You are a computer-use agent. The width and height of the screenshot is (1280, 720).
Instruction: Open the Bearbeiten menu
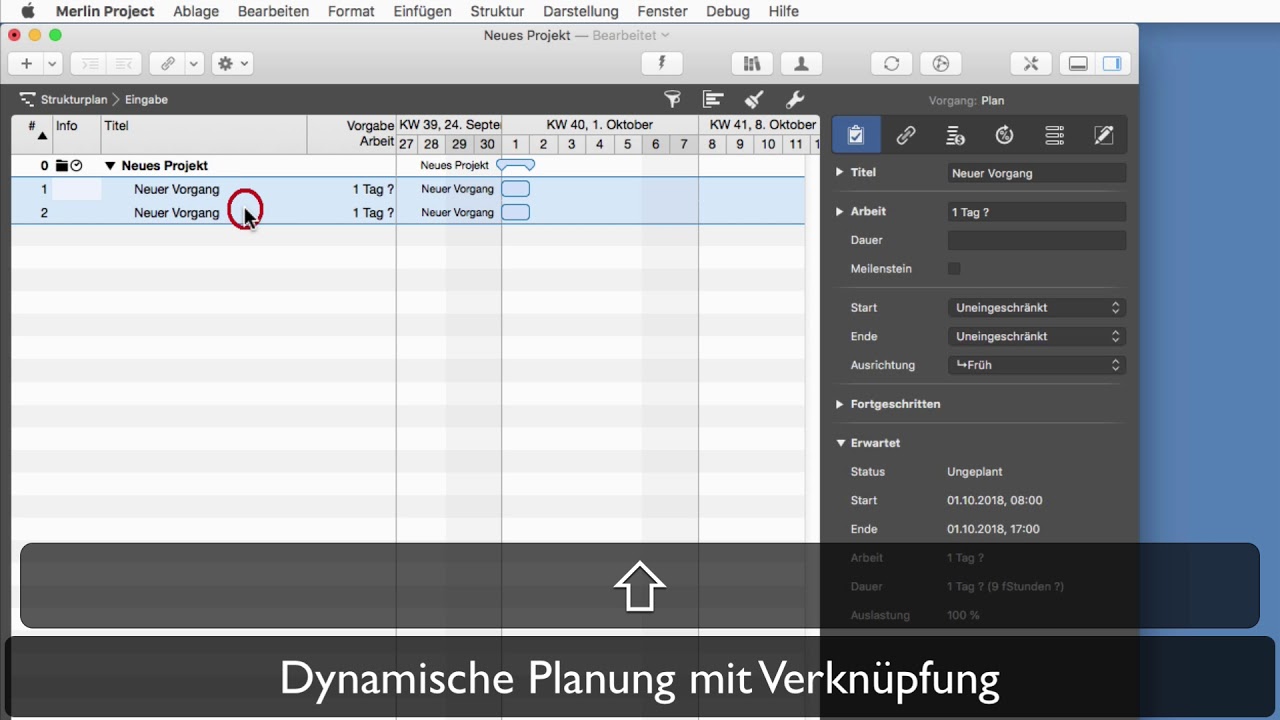click(x=273, y=11)
